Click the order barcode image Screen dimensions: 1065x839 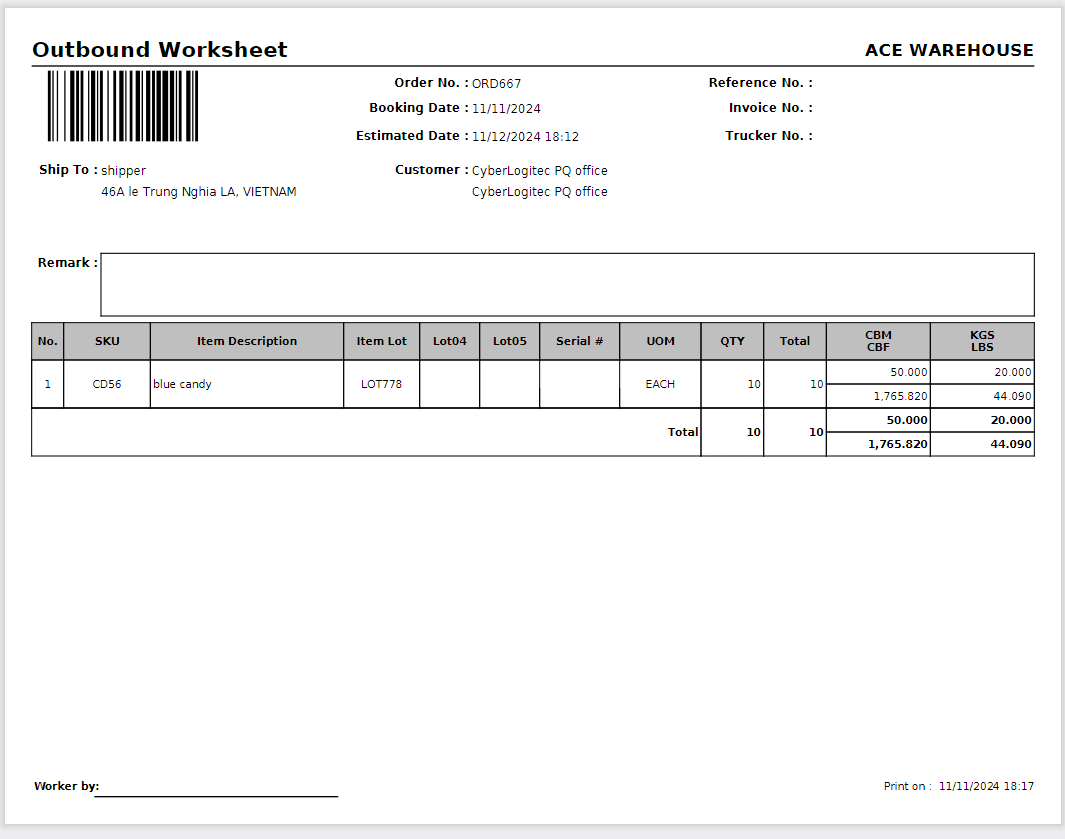123,106
